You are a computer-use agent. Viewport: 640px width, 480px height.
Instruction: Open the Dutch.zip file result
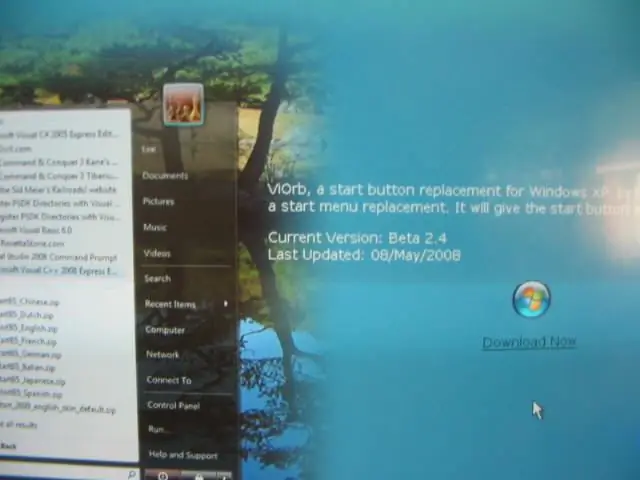point(27,315)
